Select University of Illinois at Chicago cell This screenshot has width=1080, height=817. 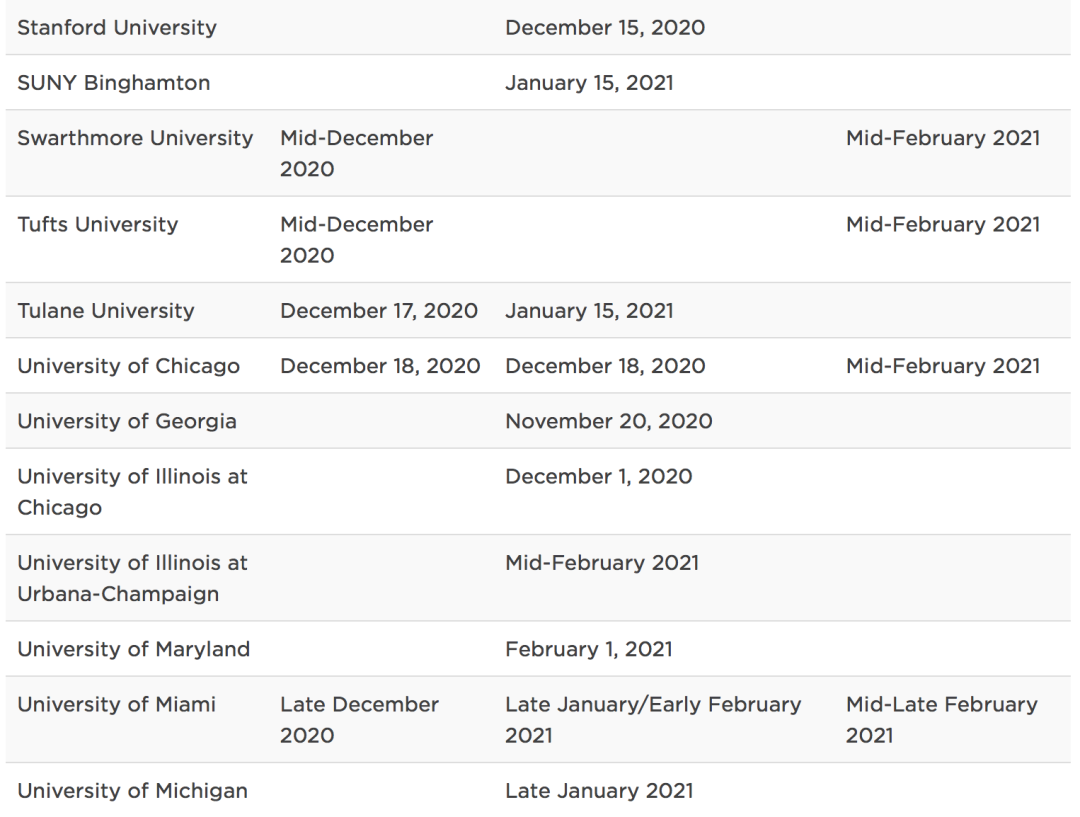pyautogui.click(x=132, y=492)
